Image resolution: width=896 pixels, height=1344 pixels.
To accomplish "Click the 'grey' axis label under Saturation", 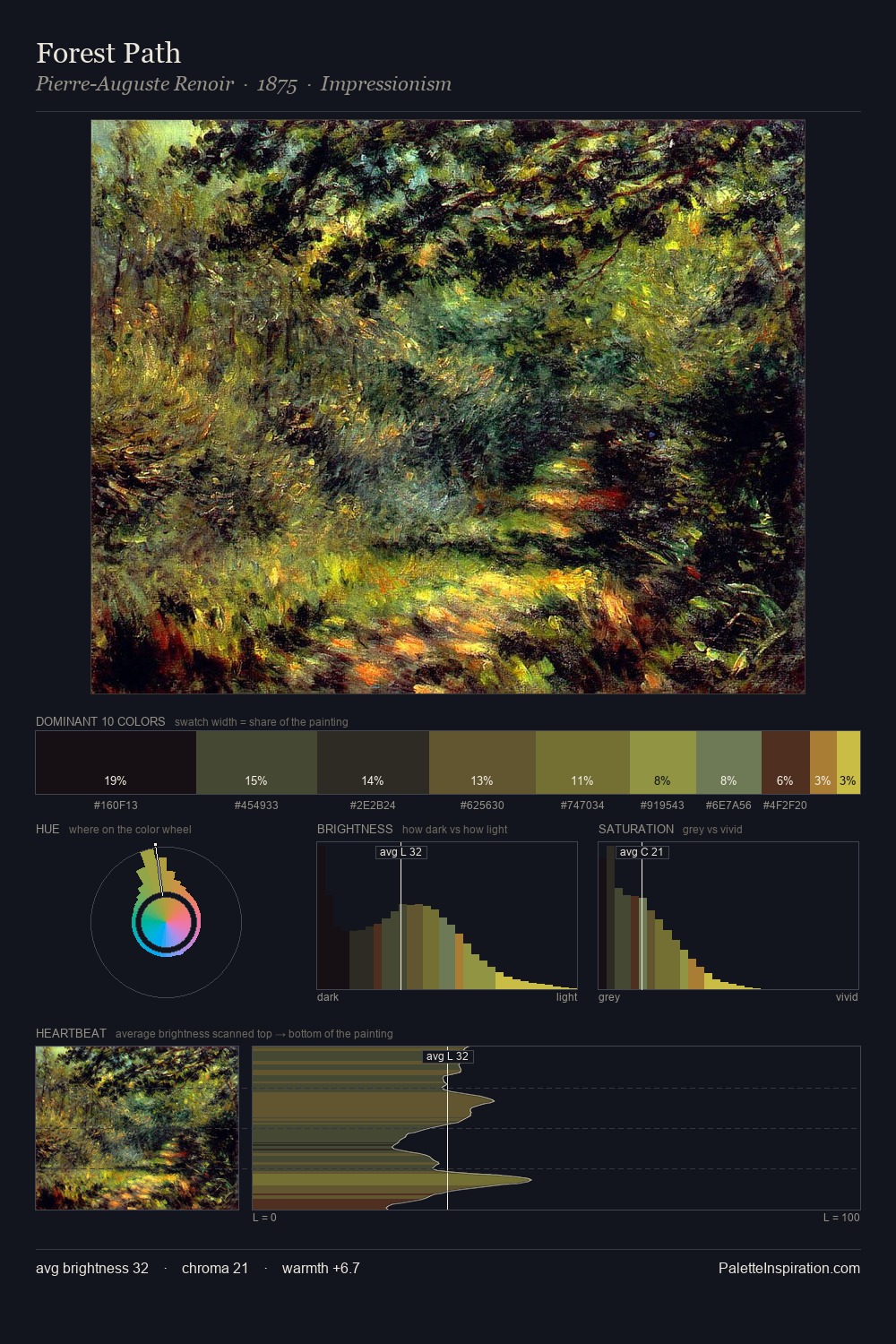I will (x=609, y=997).
